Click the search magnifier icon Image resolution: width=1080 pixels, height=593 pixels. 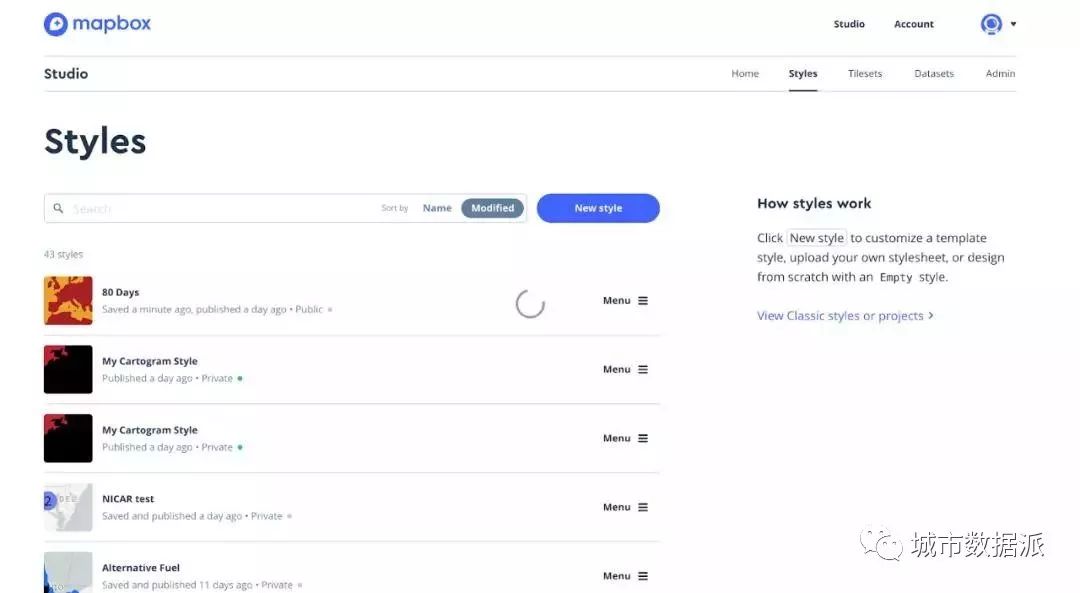pyautogui.click(x=59, y=208)
